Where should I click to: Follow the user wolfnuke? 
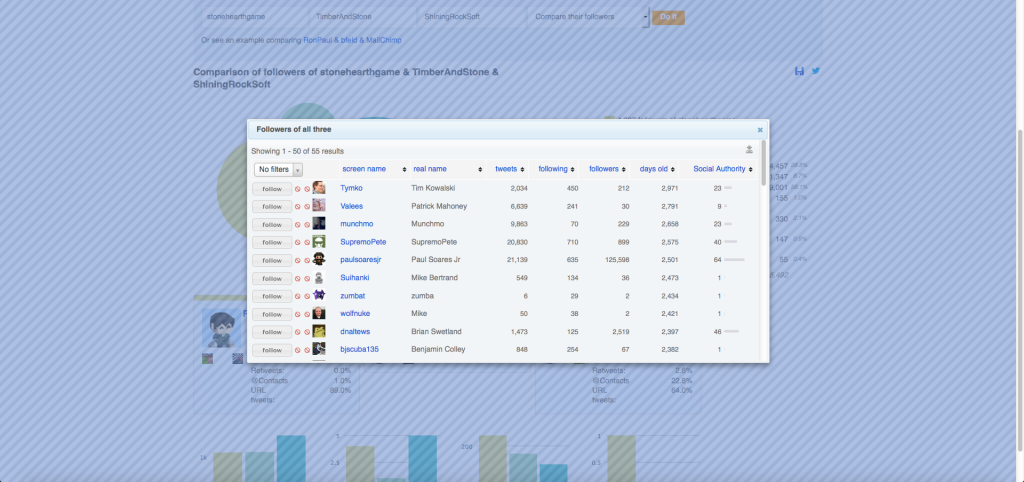pyautogui.click(x=272, y=314)
